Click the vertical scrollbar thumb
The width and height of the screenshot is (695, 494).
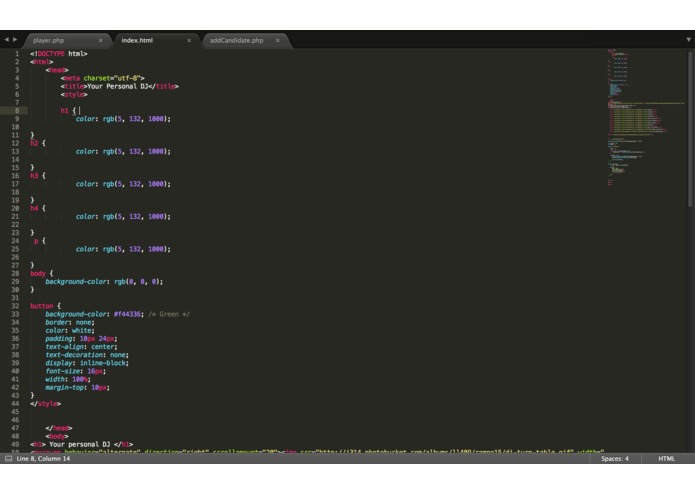point(690,128)
